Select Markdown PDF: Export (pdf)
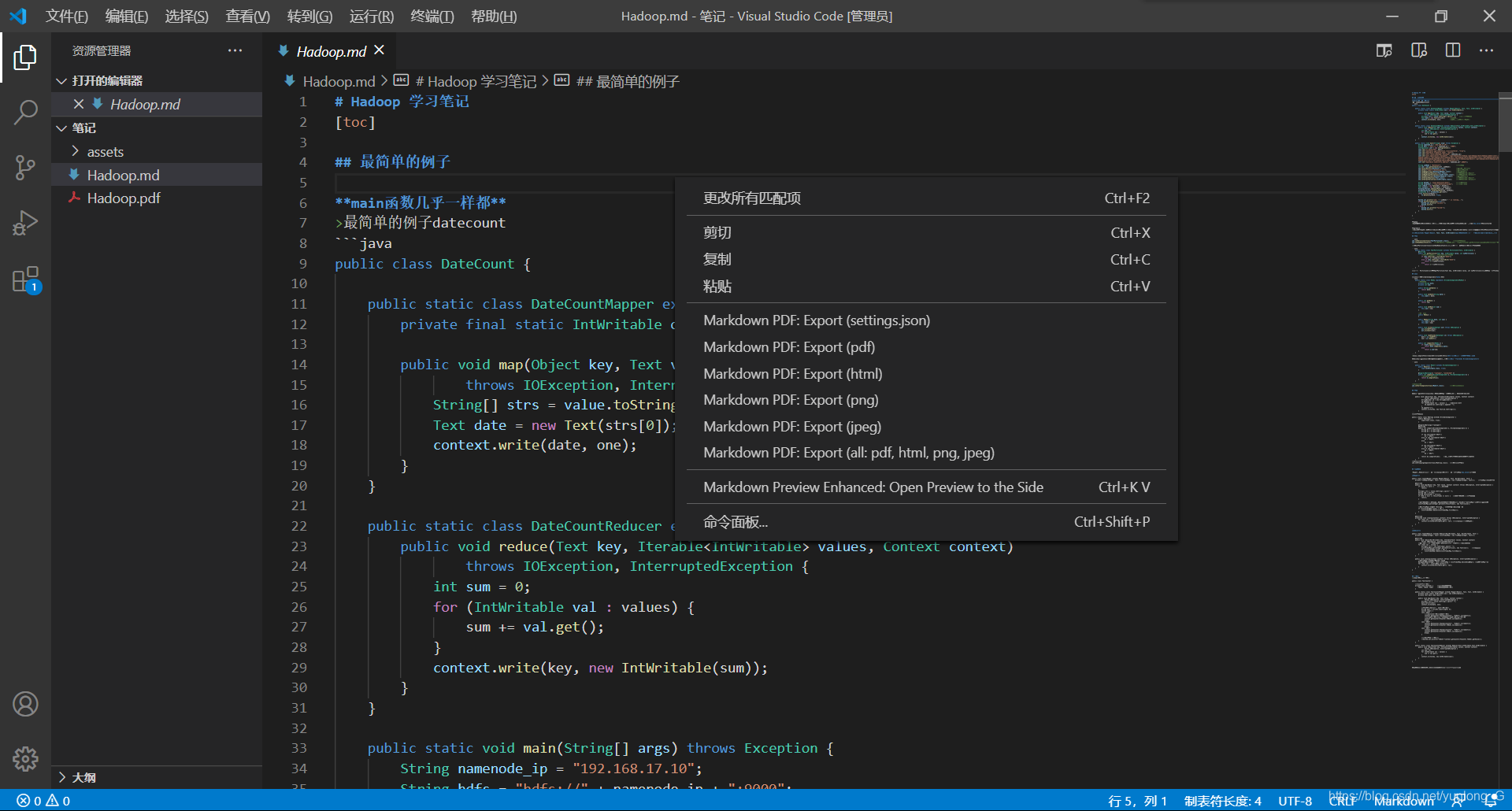Screen dimensions: 1512x811 926,347
